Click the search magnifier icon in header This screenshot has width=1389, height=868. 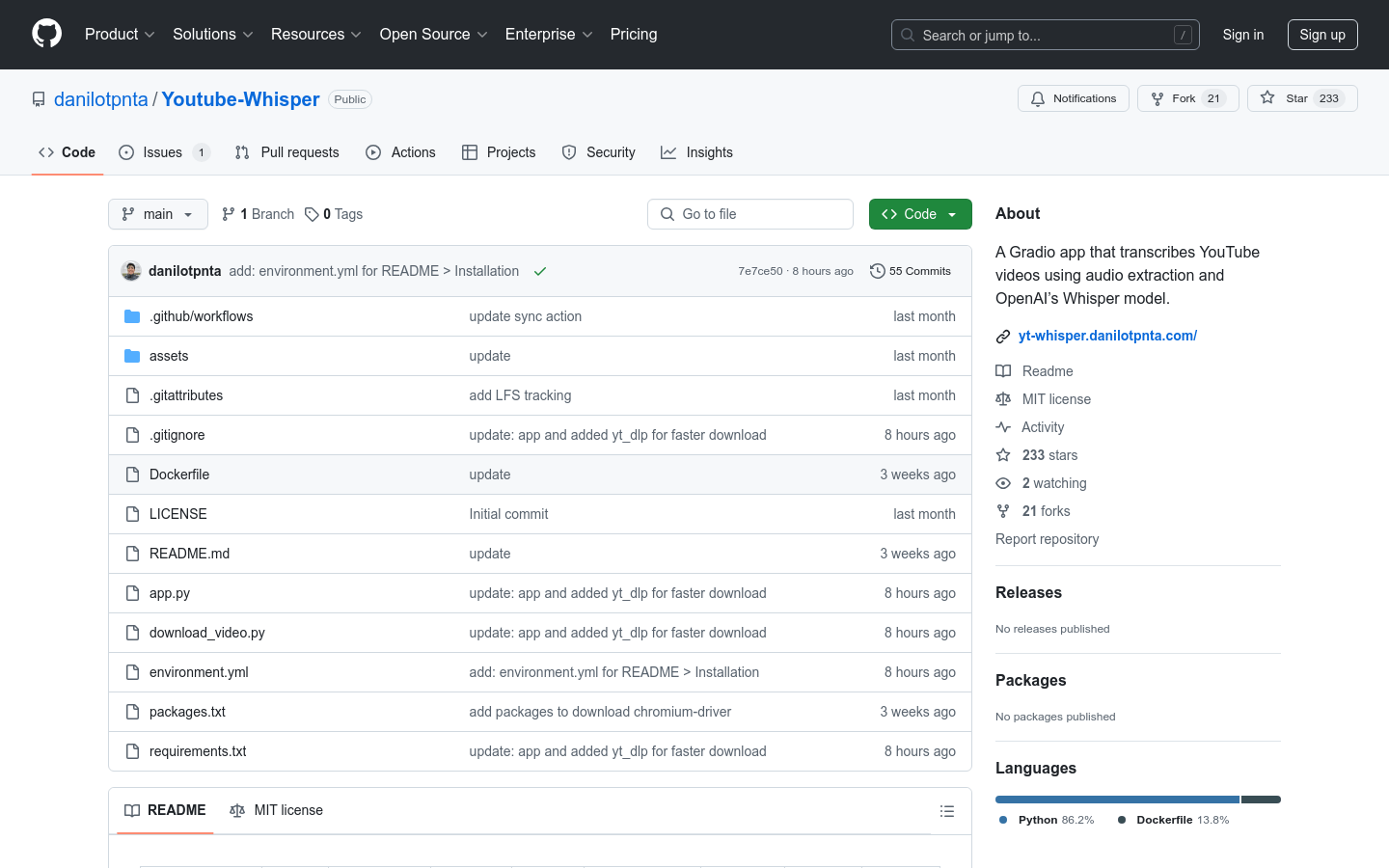(x=908, y=35)
